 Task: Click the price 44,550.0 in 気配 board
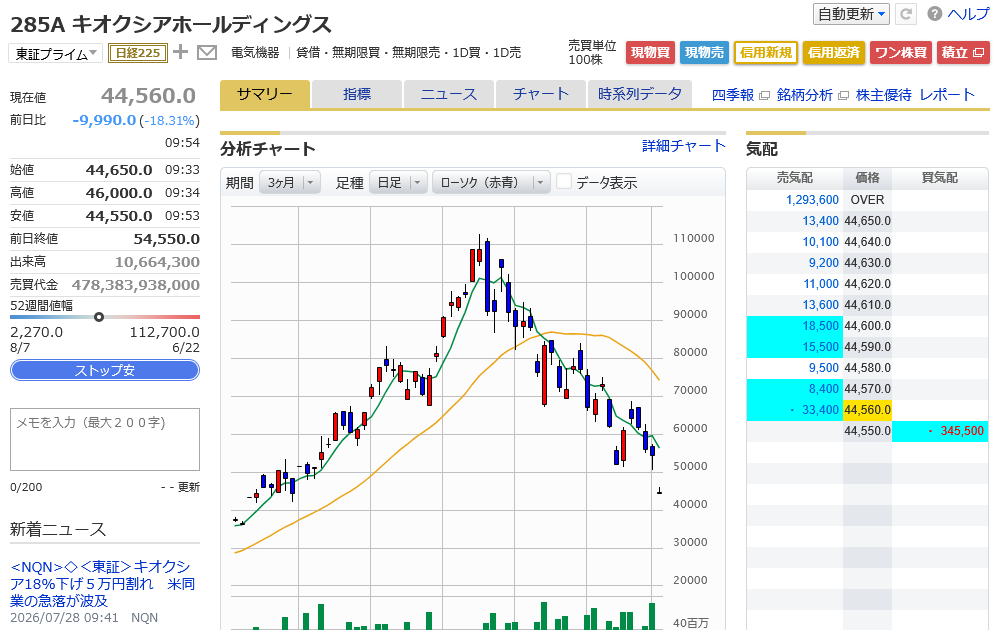pos(867,431)
